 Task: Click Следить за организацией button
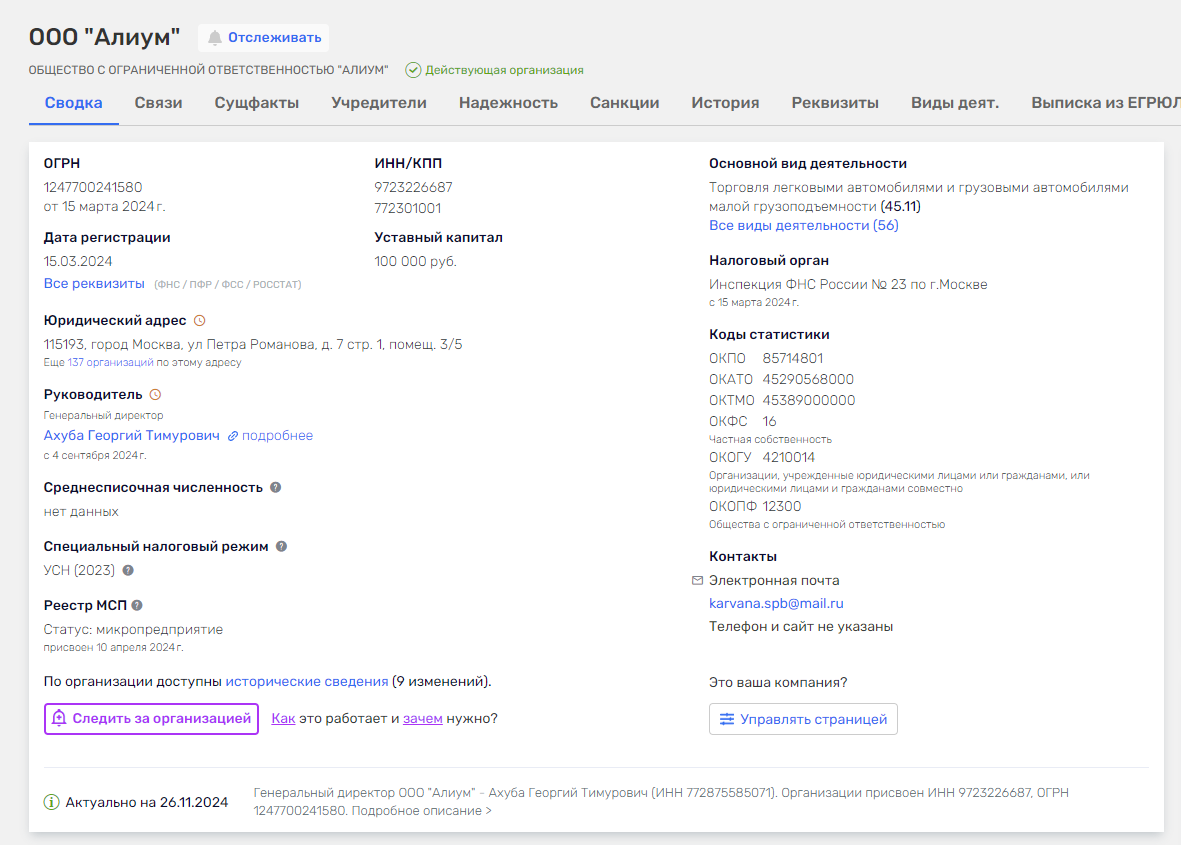pyautogui.click(x=151, y=718)
